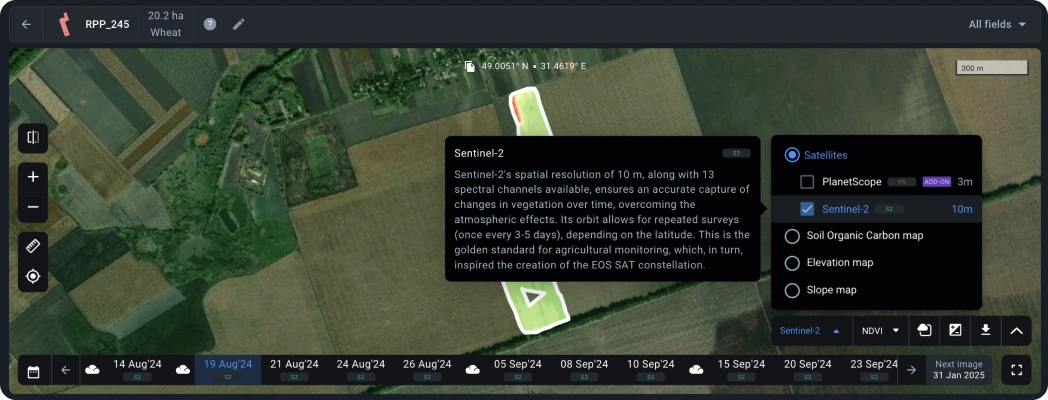Screen dimensions: 1048x400
Task: Select the 26 Aug'24 image date
Action: [427, 369]
